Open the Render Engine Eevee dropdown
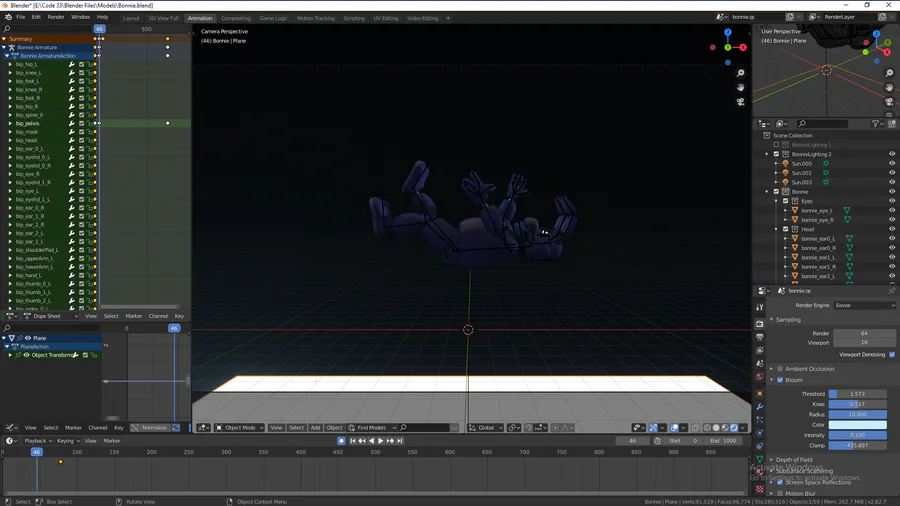 pos(864,305)
